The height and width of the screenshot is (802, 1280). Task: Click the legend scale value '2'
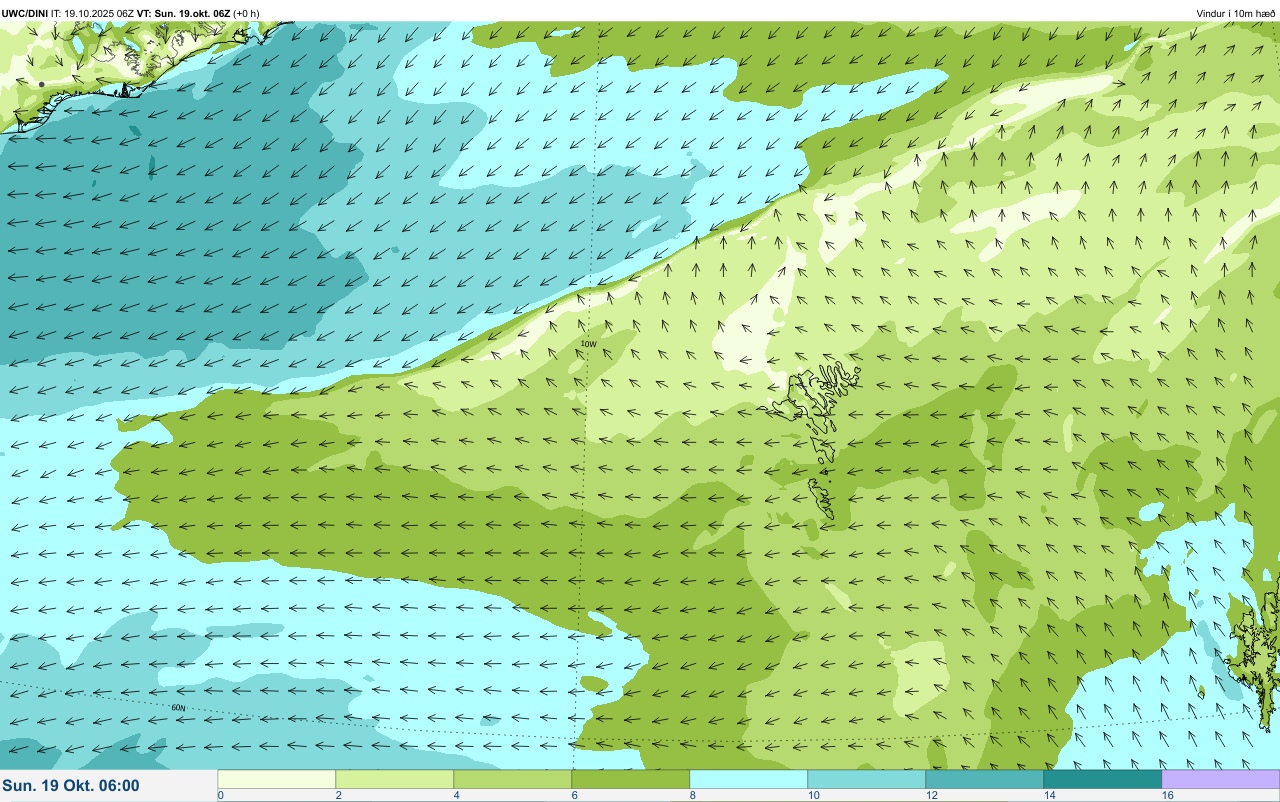tap(338, 795)
